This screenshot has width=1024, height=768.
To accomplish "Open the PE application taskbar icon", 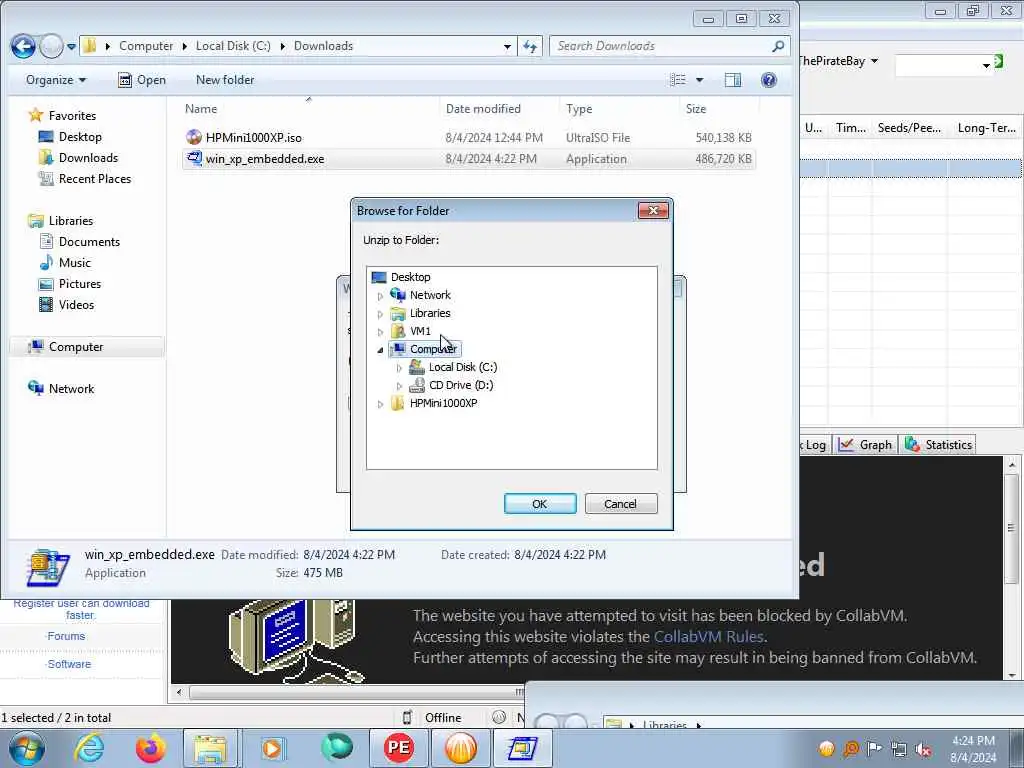I will (399, 748).
